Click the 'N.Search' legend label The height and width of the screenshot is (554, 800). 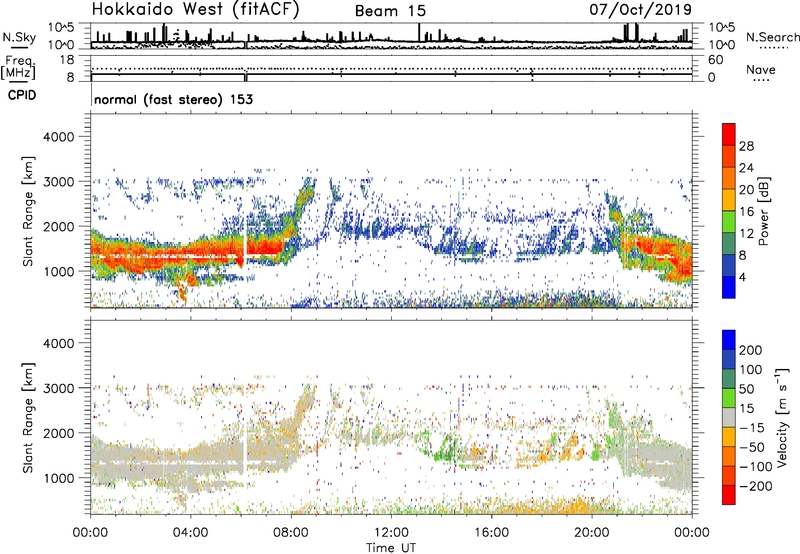772,37
